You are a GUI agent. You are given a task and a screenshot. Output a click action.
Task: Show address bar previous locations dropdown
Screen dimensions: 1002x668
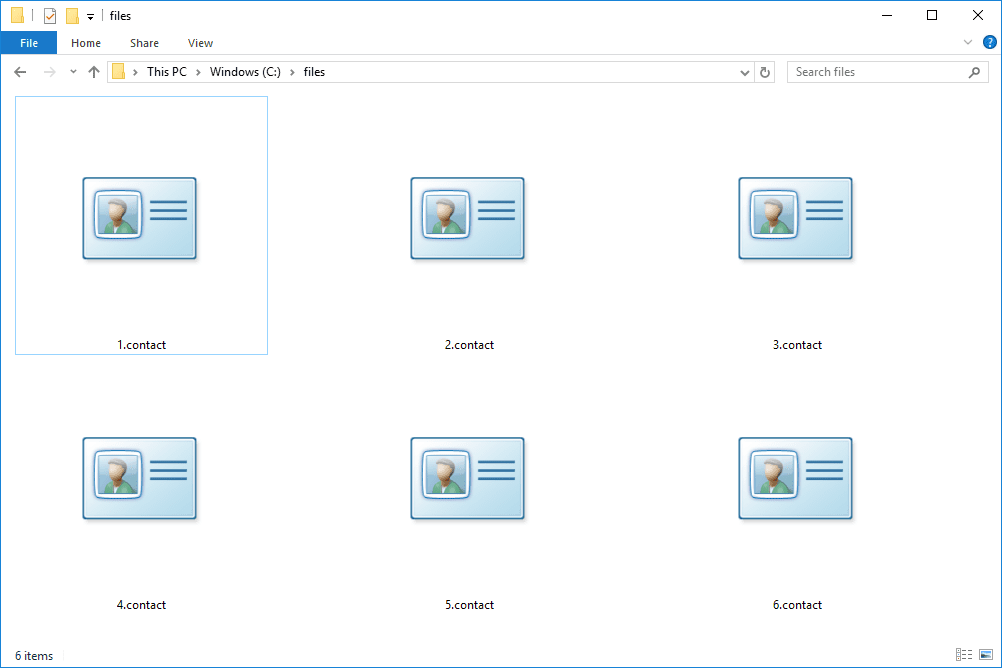coord(744,72)
